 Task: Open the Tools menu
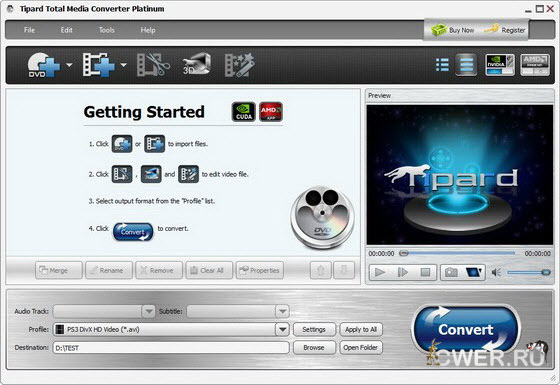coord(107,30)
